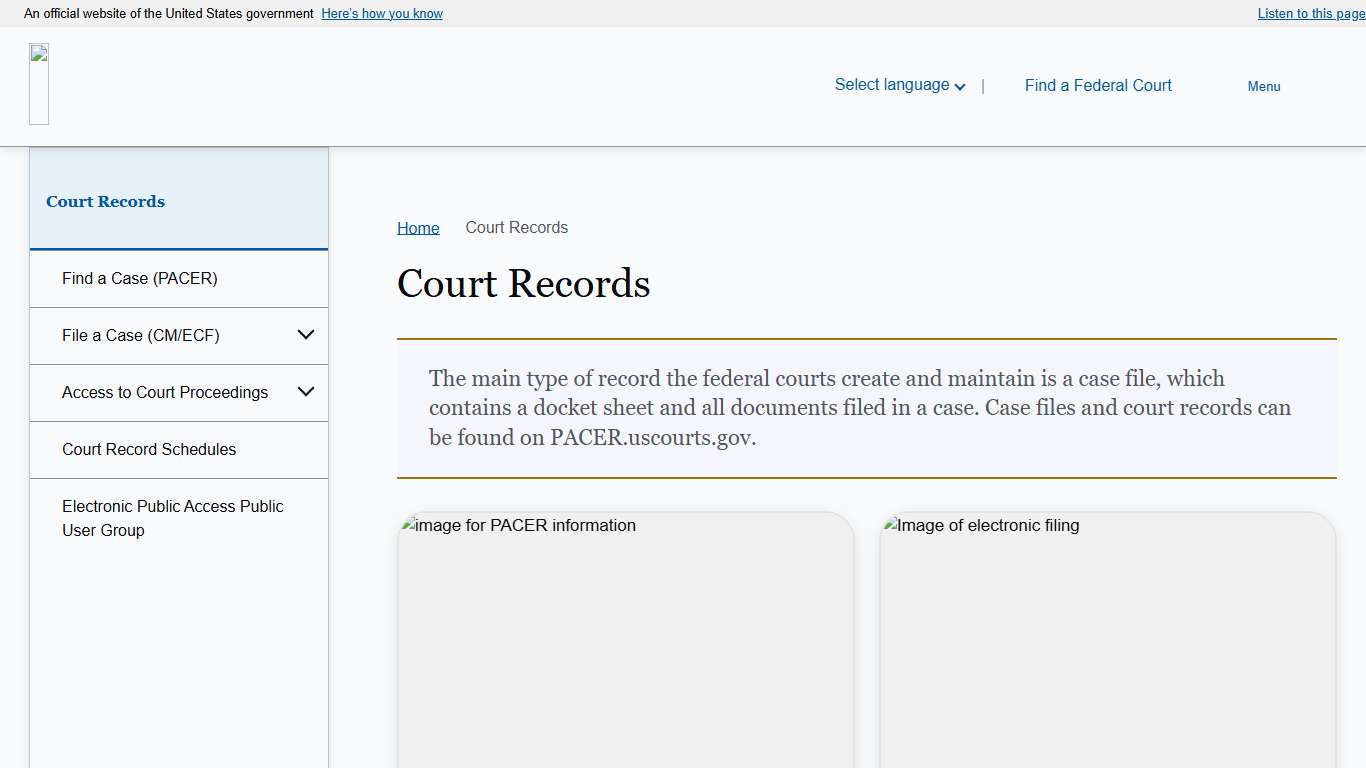Click the PACER information image card

[x=626, y=640]
